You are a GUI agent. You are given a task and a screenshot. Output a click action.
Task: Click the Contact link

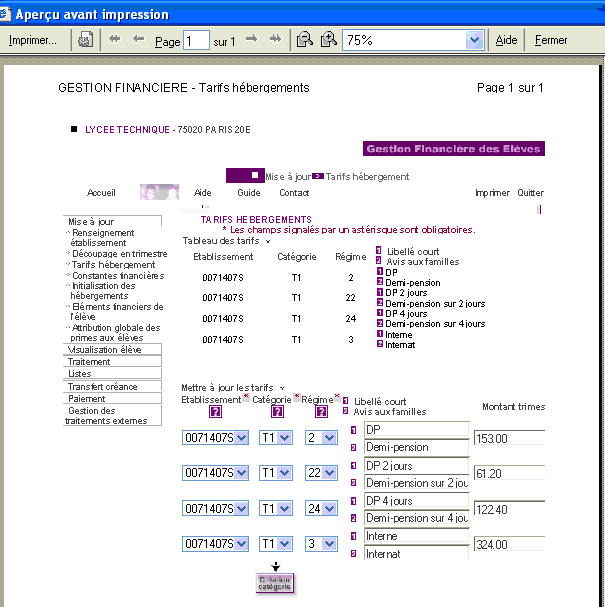[x=294, y=193]
